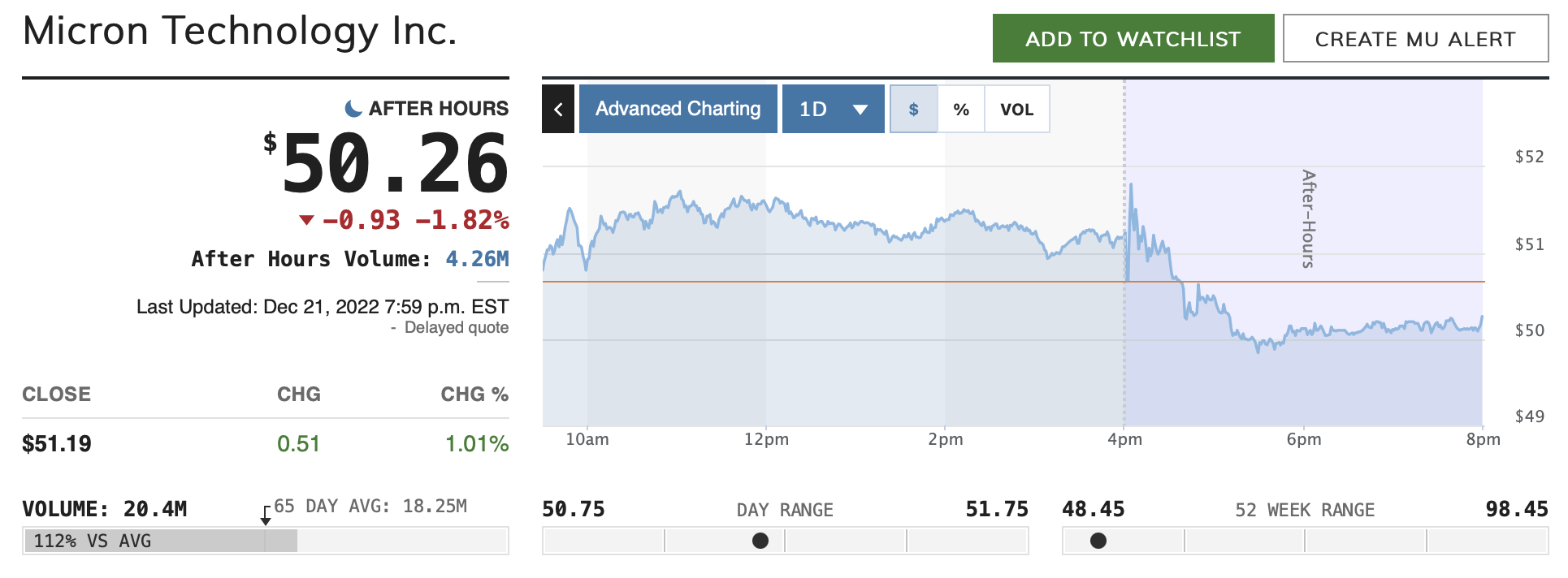This screenshot has height=578, width=1568.
Task: Click the 65 day average arrow marker
Action: [266, 515]
